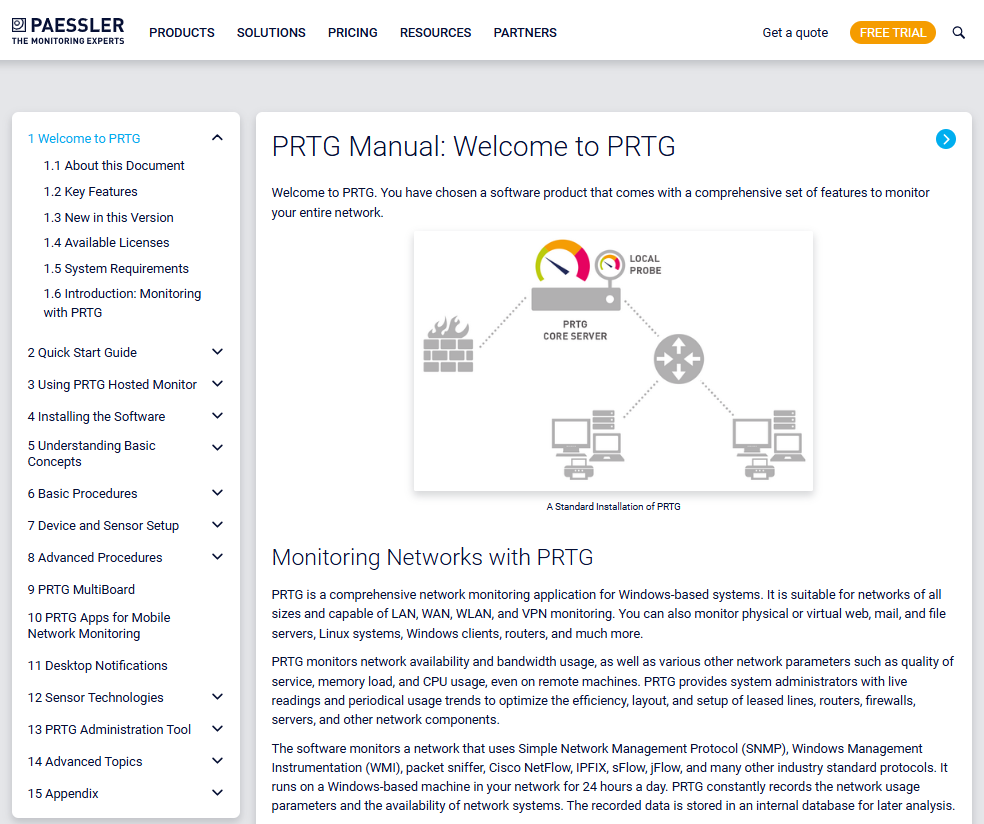Image resolution: width=984 pixels, height=824 pixels.
Task: Expand '2 Quick Start Guide'
Action: (x=217, y=352)
